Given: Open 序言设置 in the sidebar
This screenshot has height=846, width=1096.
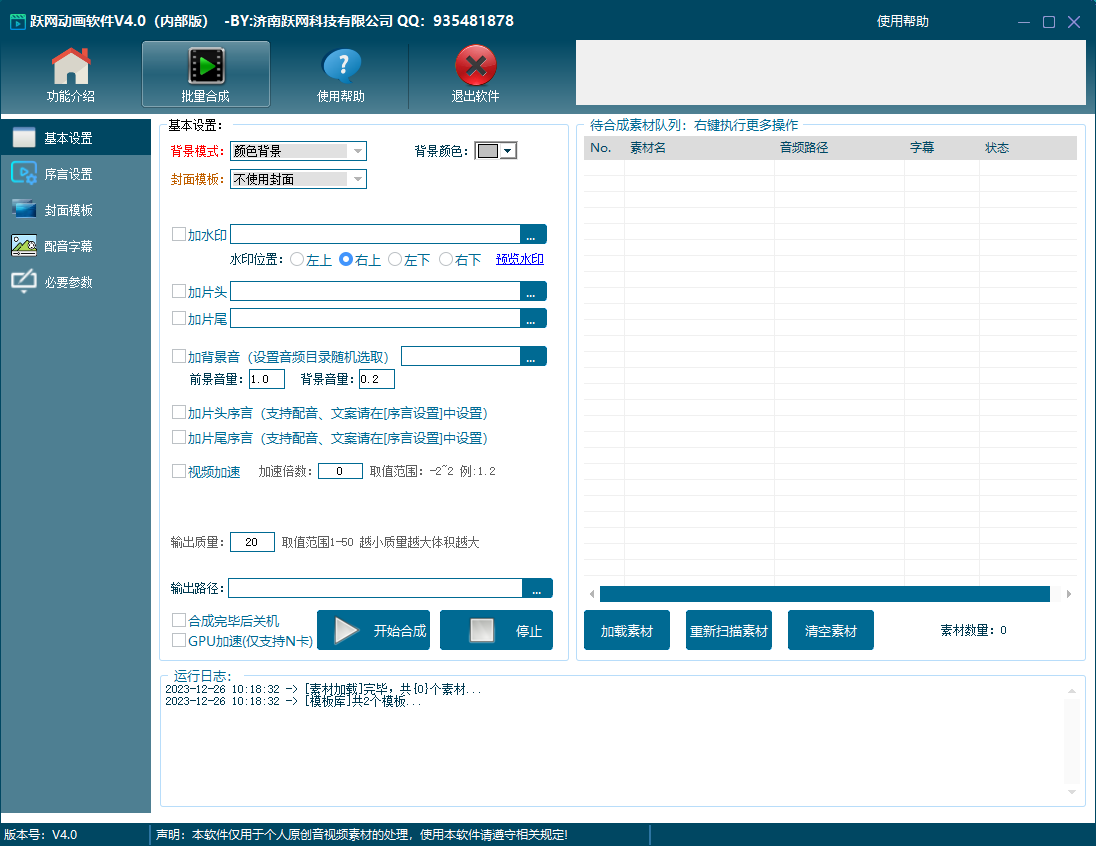Looking at the screenshot, I should [68, 174].
